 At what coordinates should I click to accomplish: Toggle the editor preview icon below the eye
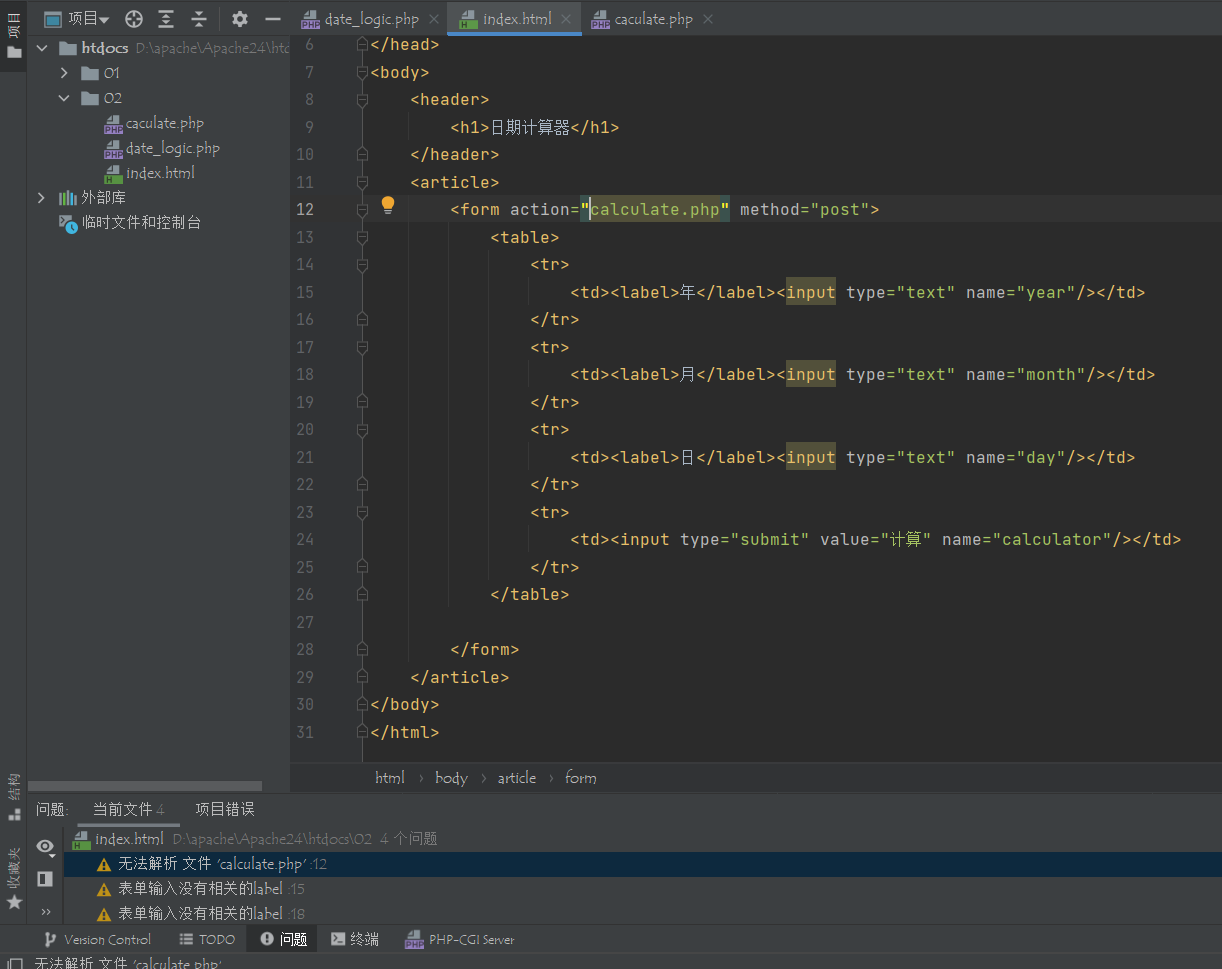click(x=45, y=878)
